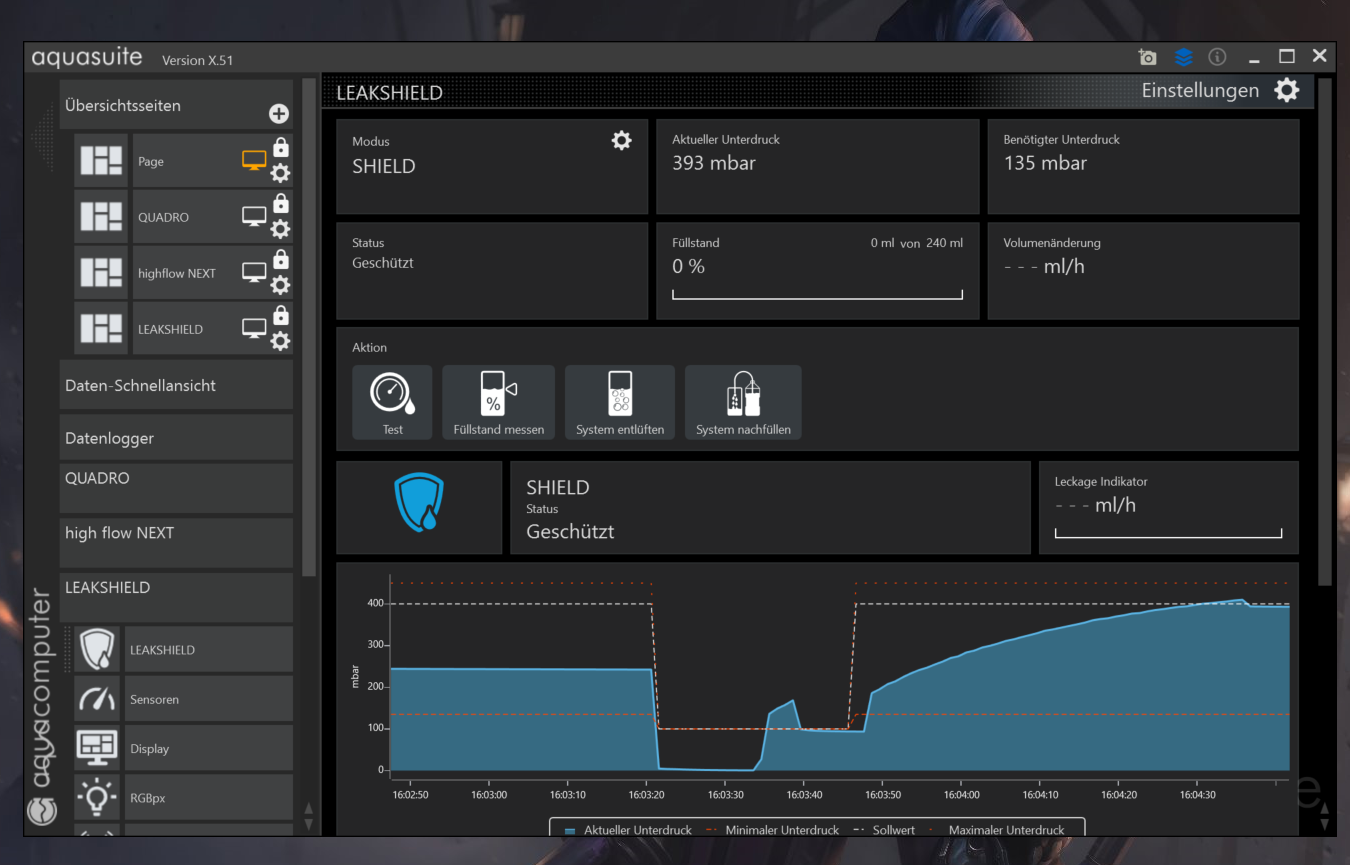Toggle desktop display for the Page overview
This screenshot has height=865, width=1350.
[255, 161]
